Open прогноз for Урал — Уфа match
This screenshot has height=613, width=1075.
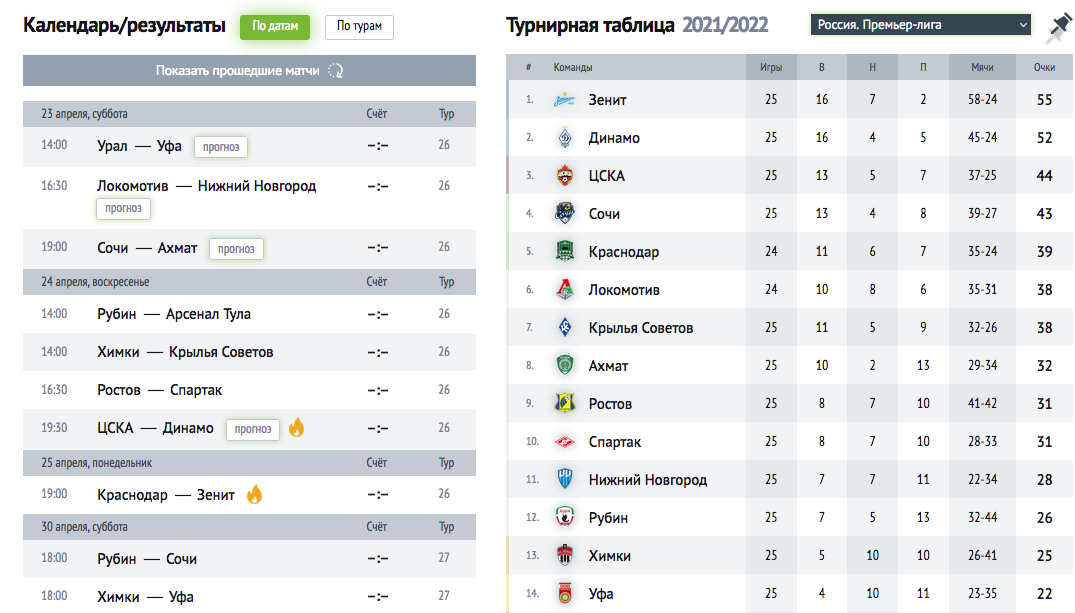(x=221, y=147)
